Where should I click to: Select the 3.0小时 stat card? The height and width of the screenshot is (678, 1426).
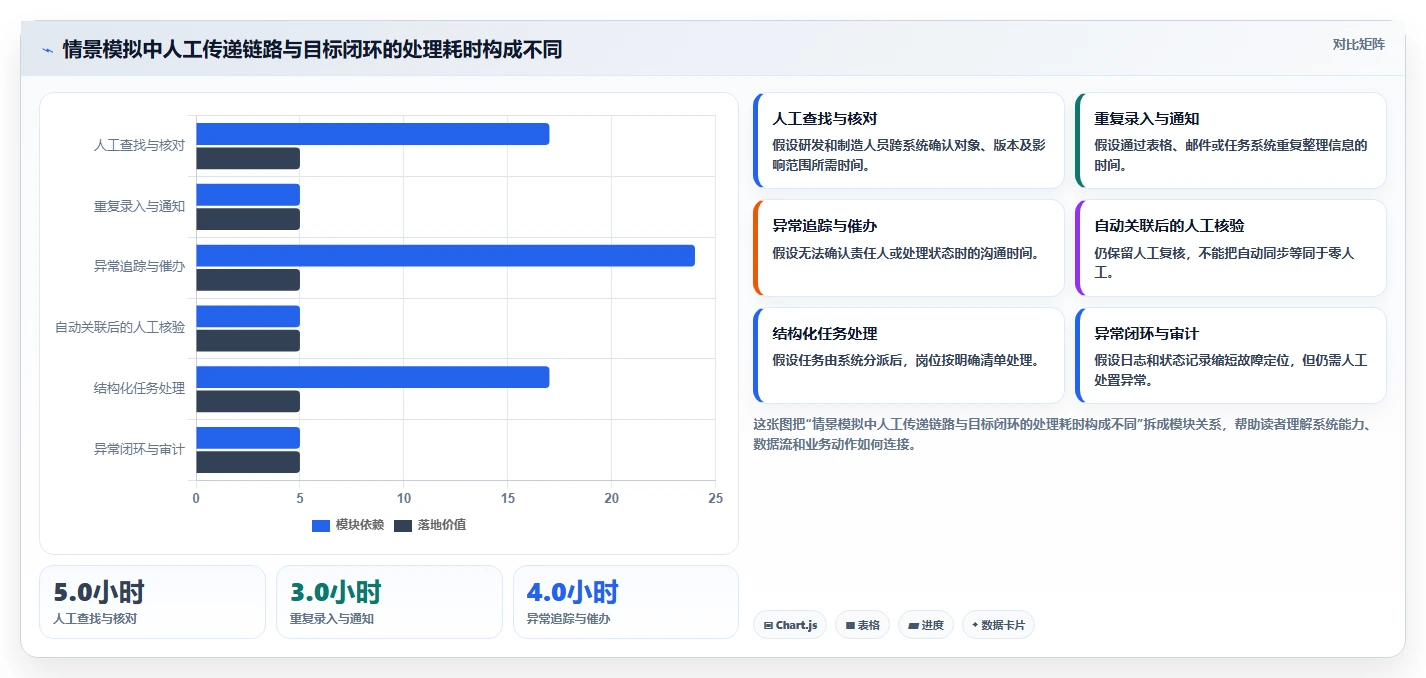389,602
